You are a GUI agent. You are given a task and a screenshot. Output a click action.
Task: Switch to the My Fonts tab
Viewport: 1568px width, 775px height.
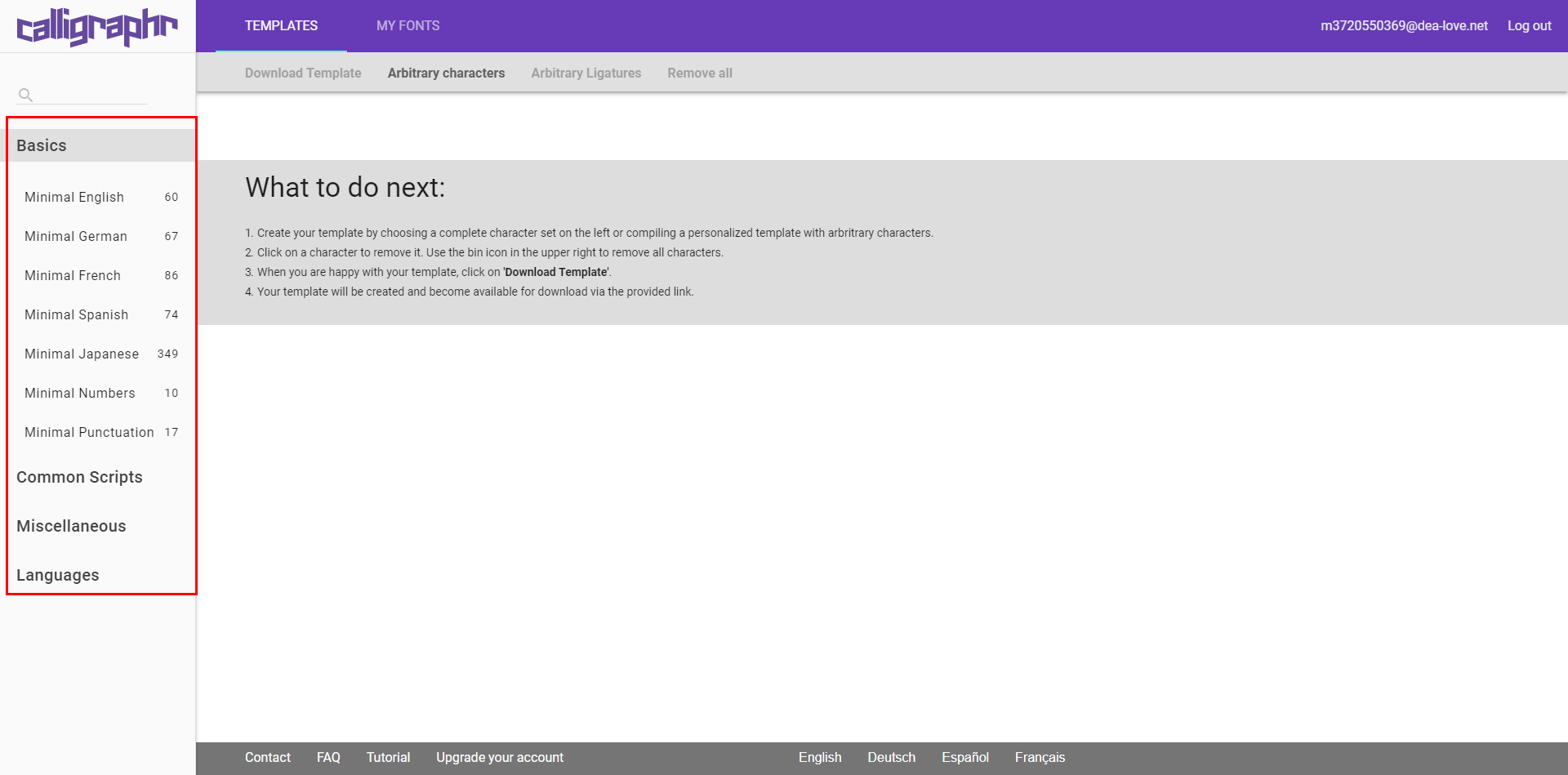(x=408, y=26)
